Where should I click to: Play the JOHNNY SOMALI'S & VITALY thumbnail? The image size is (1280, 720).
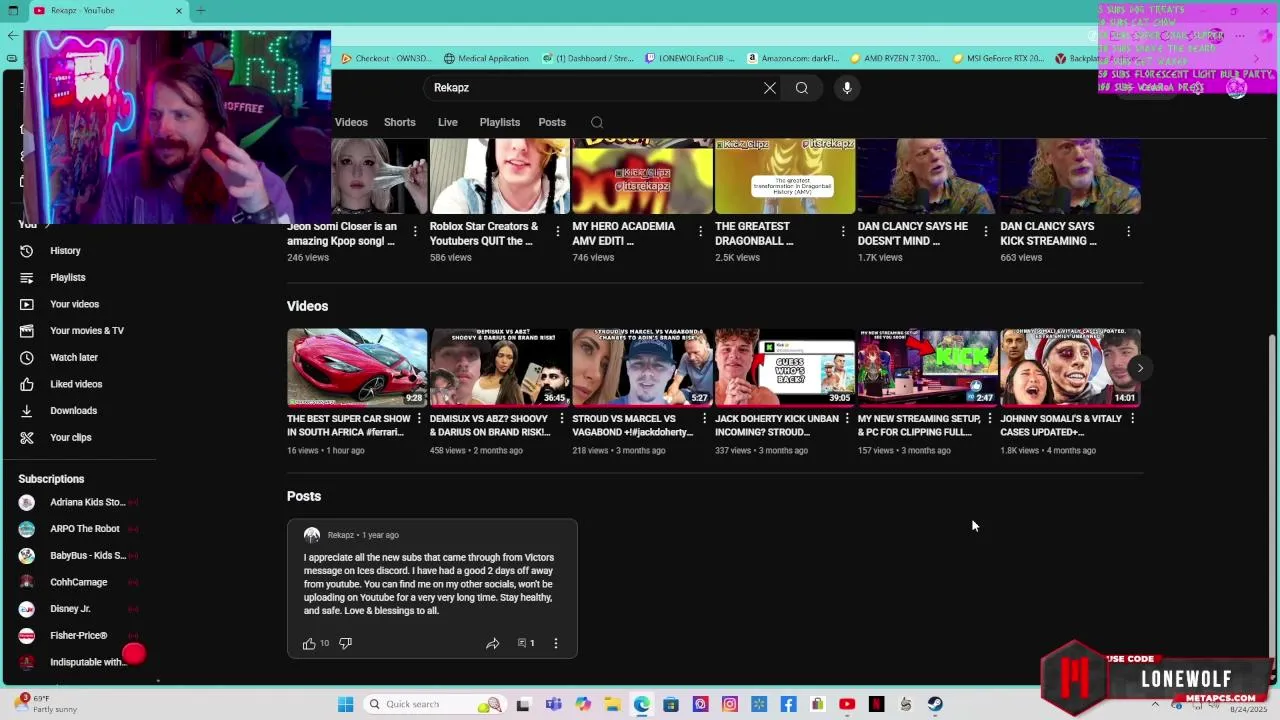pyautogui.click(x=1070, y=367)
